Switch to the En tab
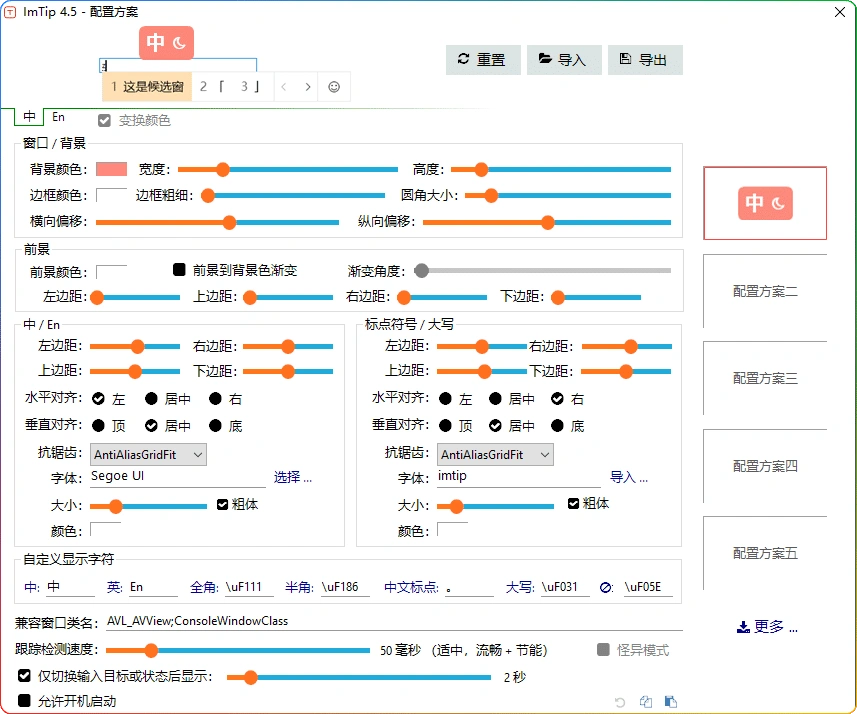The width and height of the screenshot is (857, 714). [58, 116]
